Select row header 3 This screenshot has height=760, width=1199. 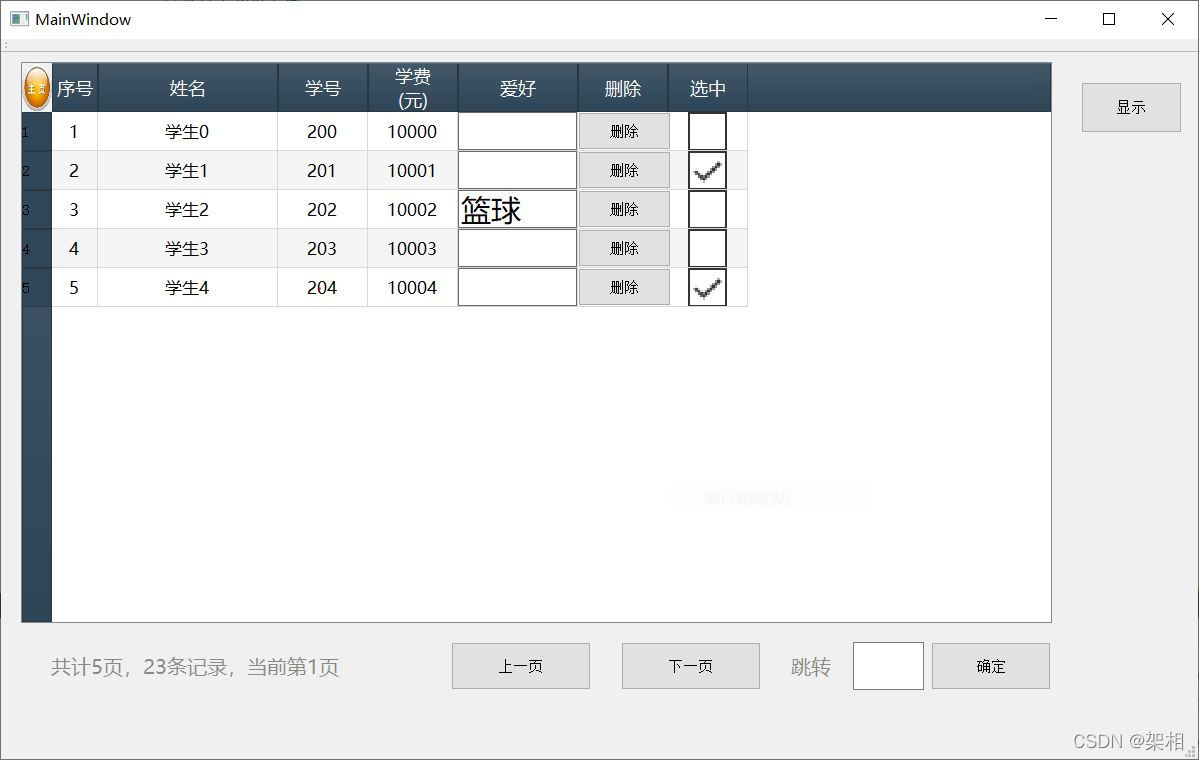coord(37,209)
